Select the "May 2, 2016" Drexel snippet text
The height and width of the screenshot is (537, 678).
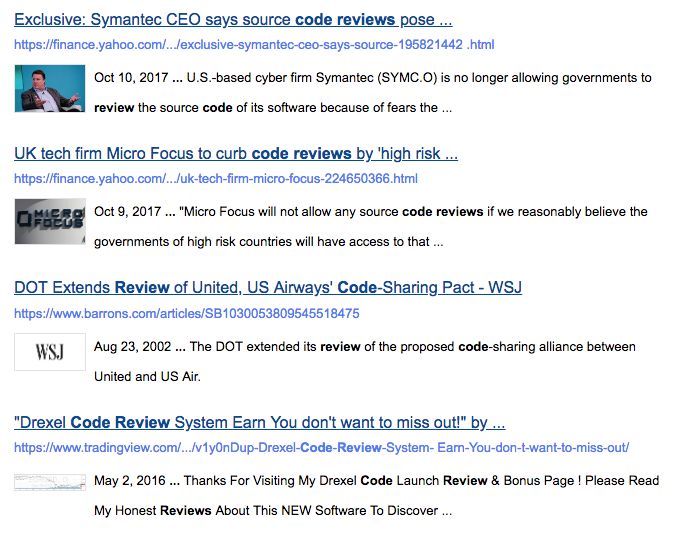[x=377, y=495]
